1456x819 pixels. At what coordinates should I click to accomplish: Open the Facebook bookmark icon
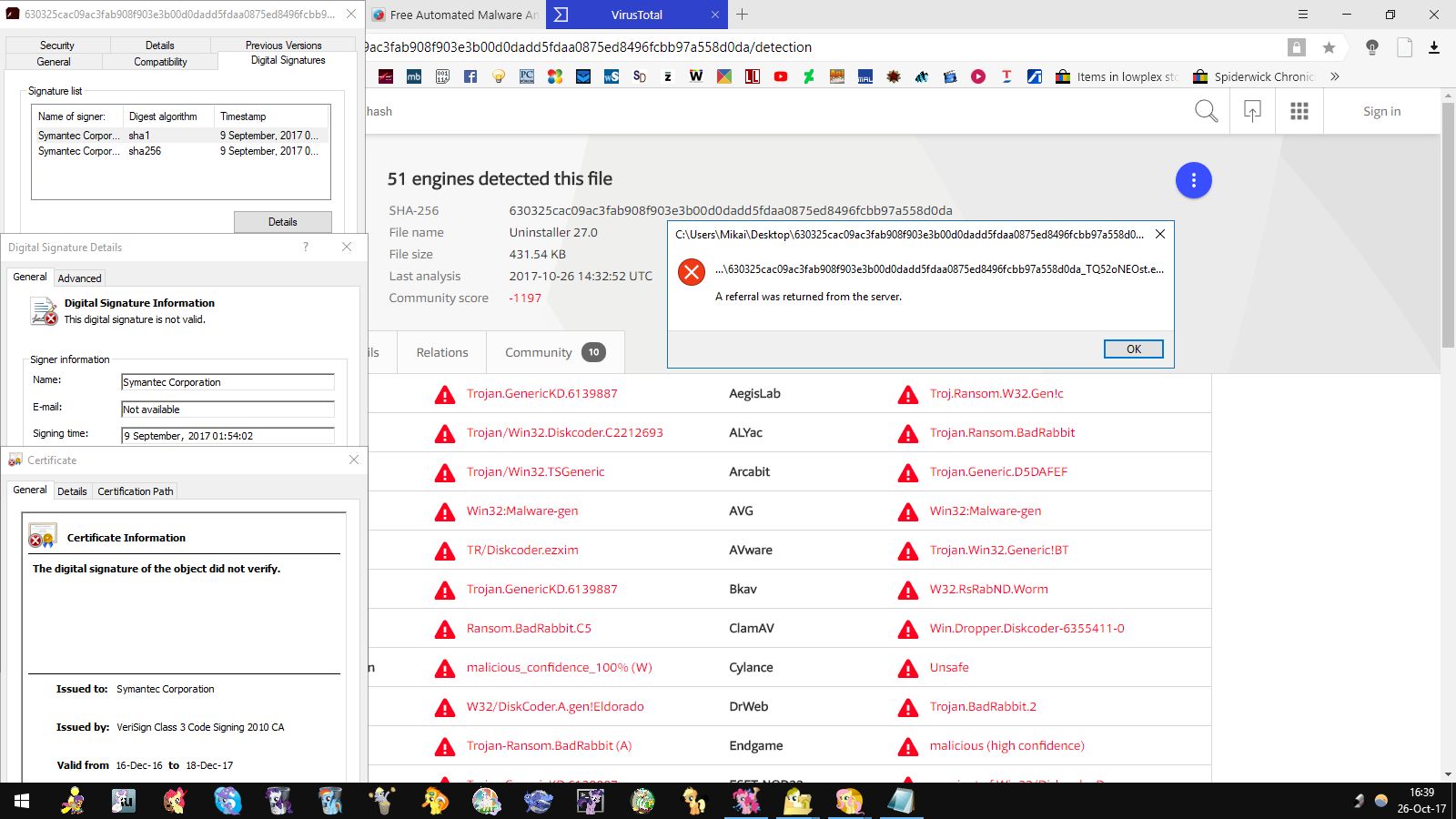470,76
